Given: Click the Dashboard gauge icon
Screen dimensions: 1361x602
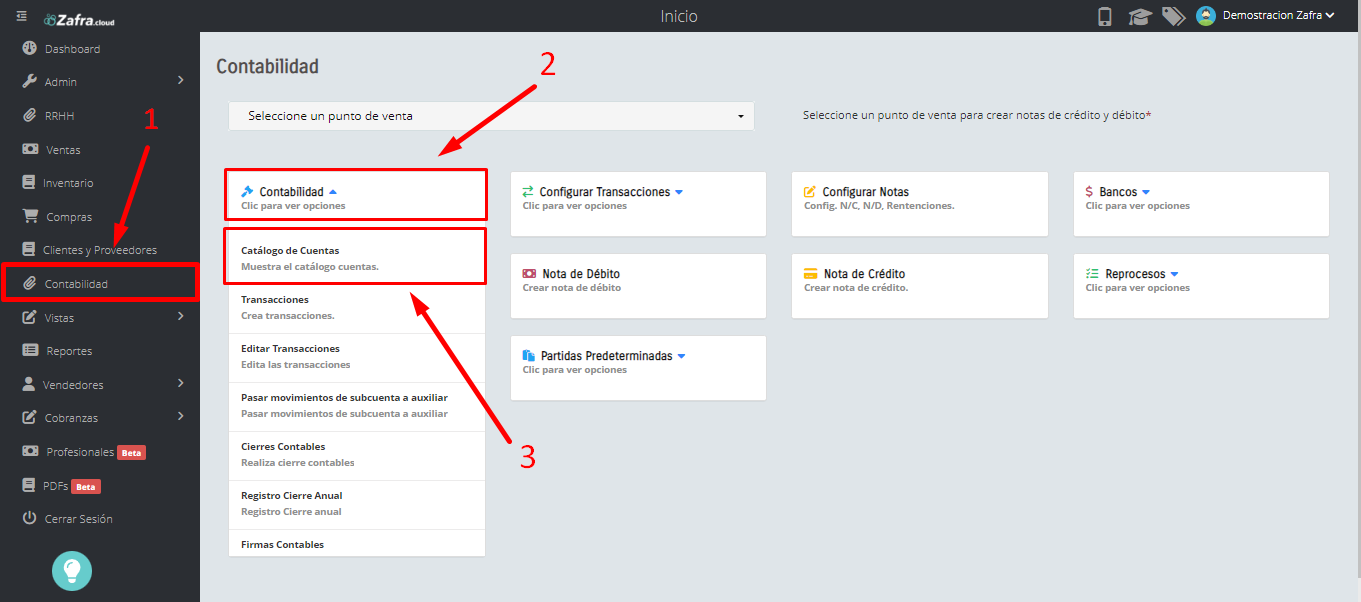Looking at the screenshot, I should tap(29, 48).
